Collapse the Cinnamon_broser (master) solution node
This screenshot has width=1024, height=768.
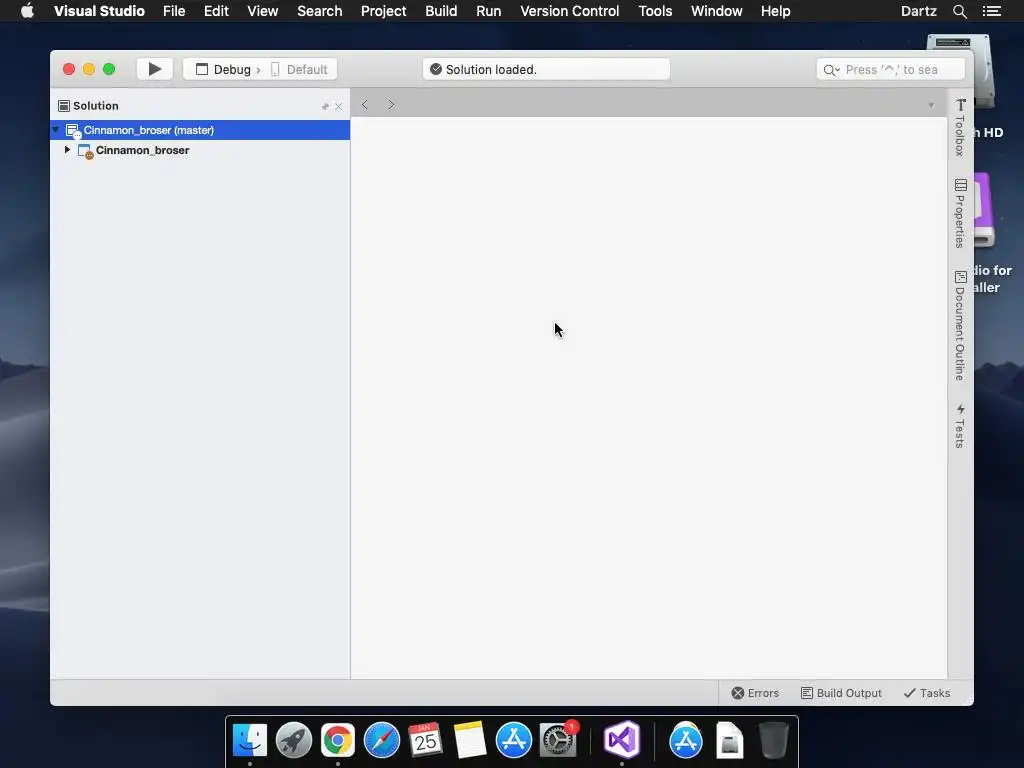(56, 130)
